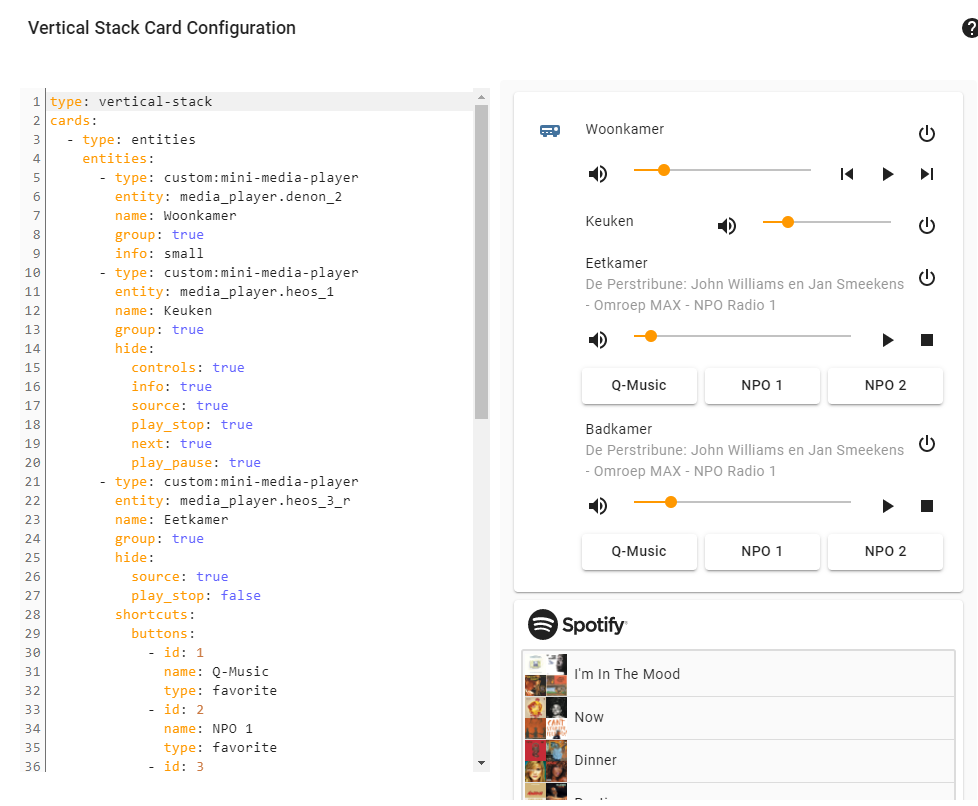Skip to previous track in Woonkamer
The width and height of the screenshot is (978, 806).
click(x=846, y=173)
